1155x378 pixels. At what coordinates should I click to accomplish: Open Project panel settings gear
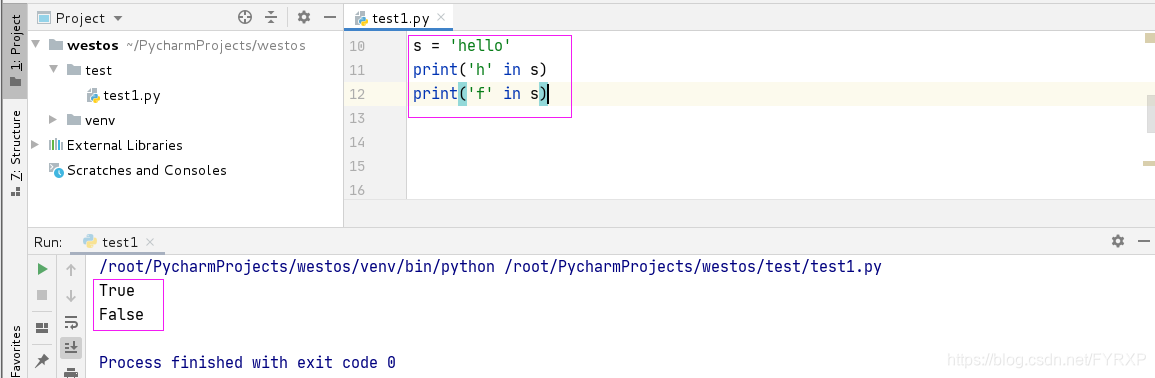click(x=303, y=18)
